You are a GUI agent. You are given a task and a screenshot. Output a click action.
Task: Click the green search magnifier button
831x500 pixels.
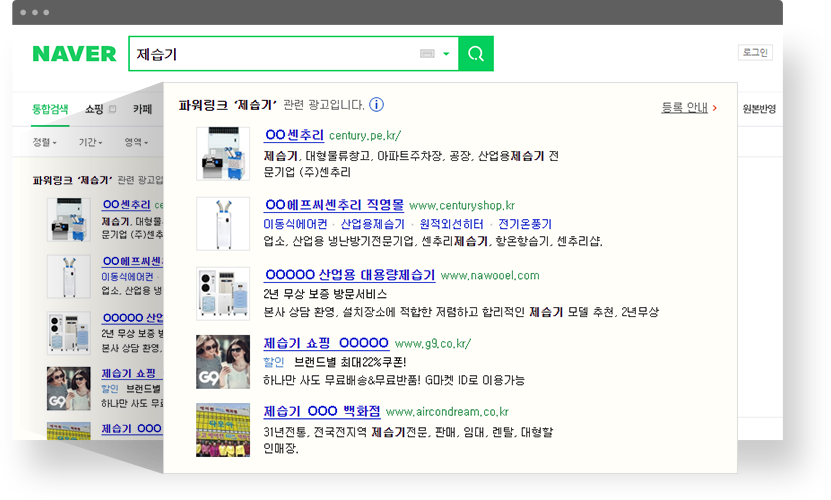click(476, 54)
